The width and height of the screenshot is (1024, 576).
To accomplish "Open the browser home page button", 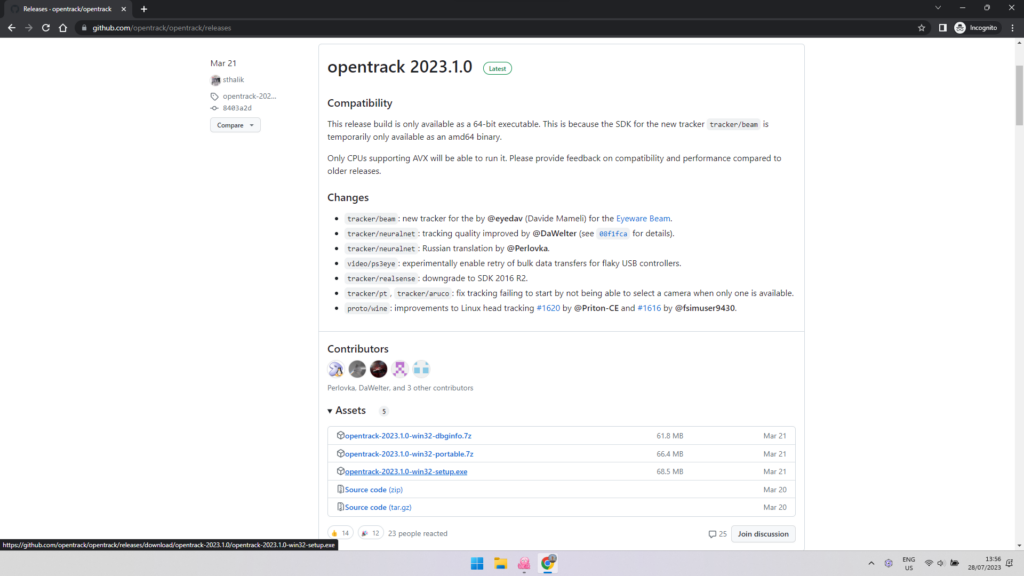I will click(63, 28).
